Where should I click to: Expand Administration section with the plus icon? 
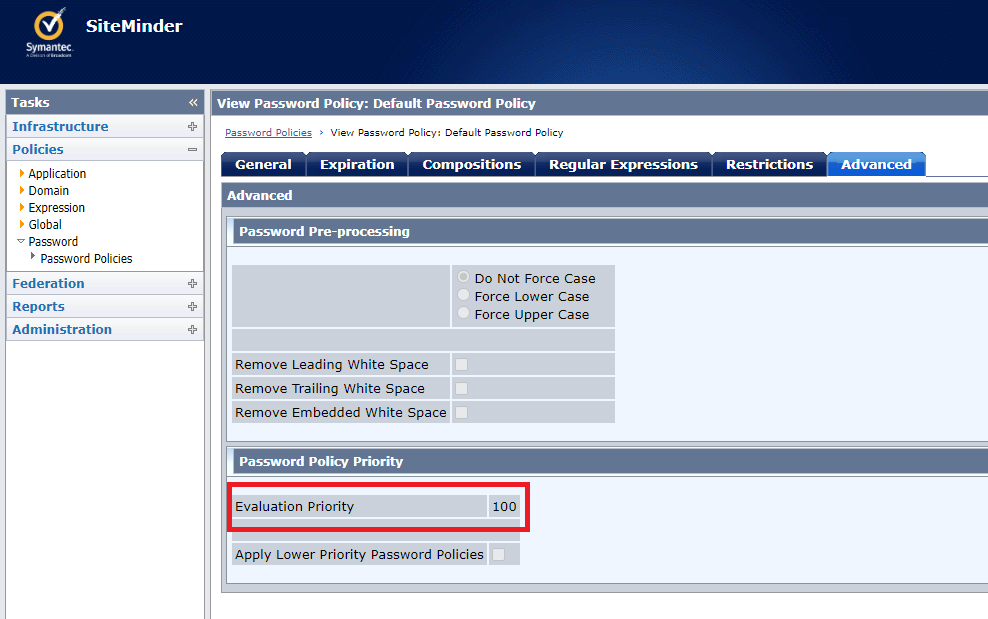[192, 330]
